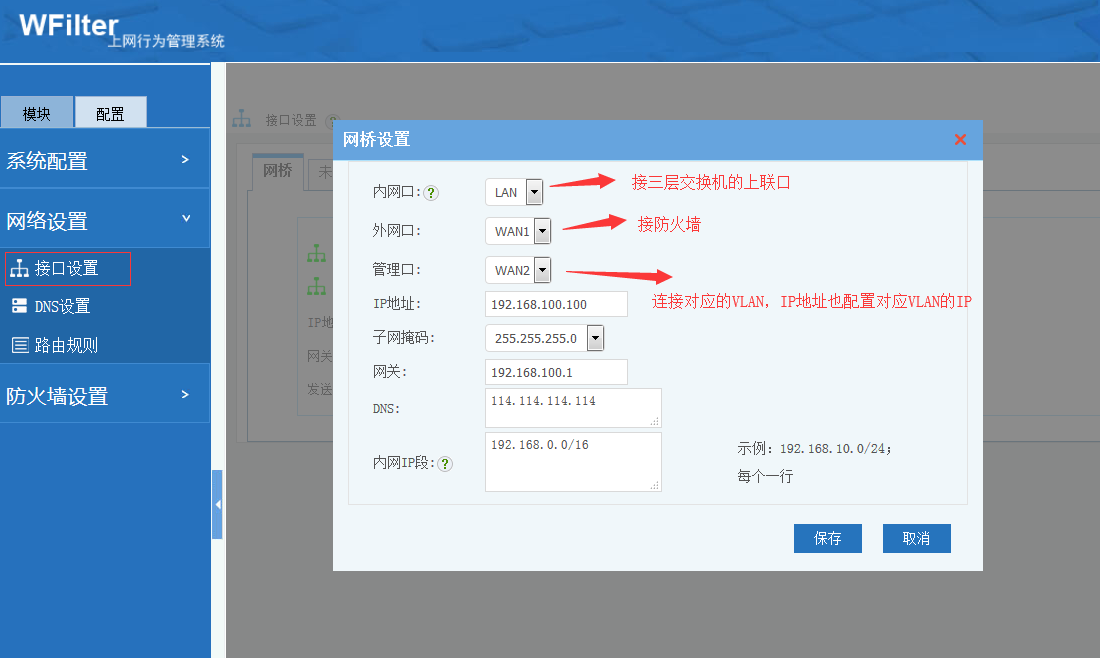
Task: Open the 管理口 WAN2 dropdown
Action: (542, 270)
